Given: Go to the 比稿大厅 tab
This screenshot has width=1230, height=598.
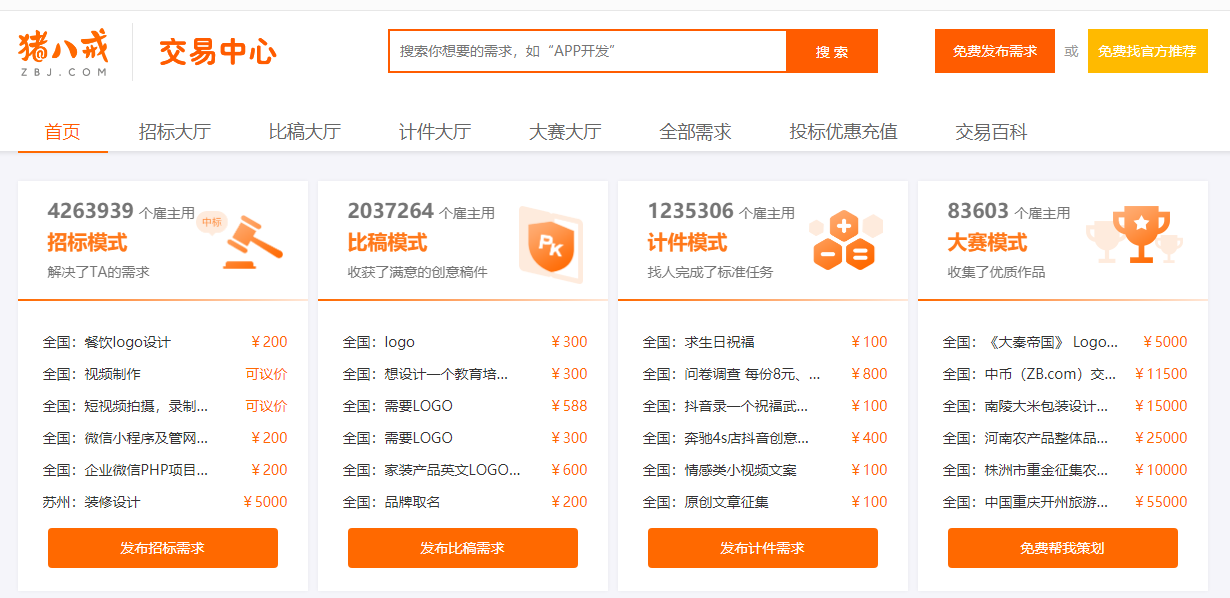Looking at the screenshot, I should click(x=305, y=132).
